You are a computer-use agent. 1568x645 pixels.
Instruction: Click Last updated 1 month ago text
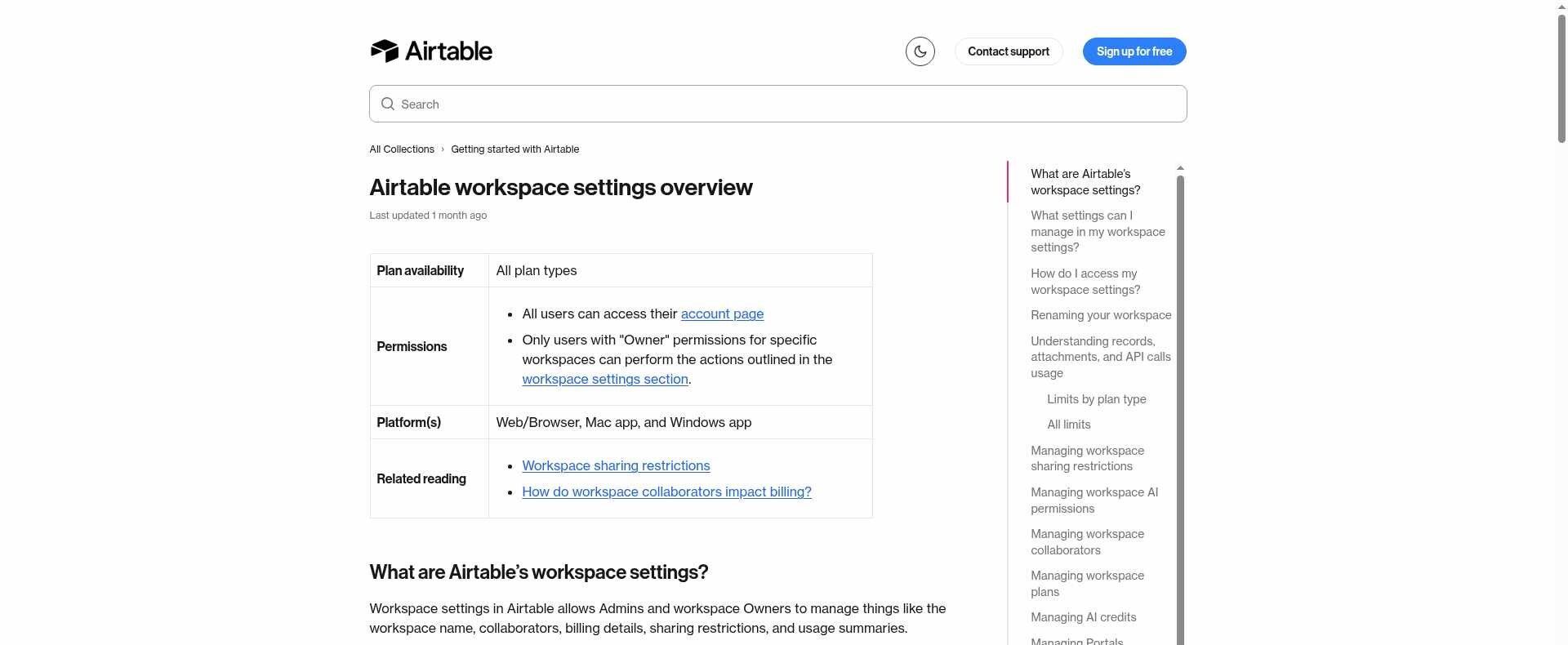click(x=428, y=216)
